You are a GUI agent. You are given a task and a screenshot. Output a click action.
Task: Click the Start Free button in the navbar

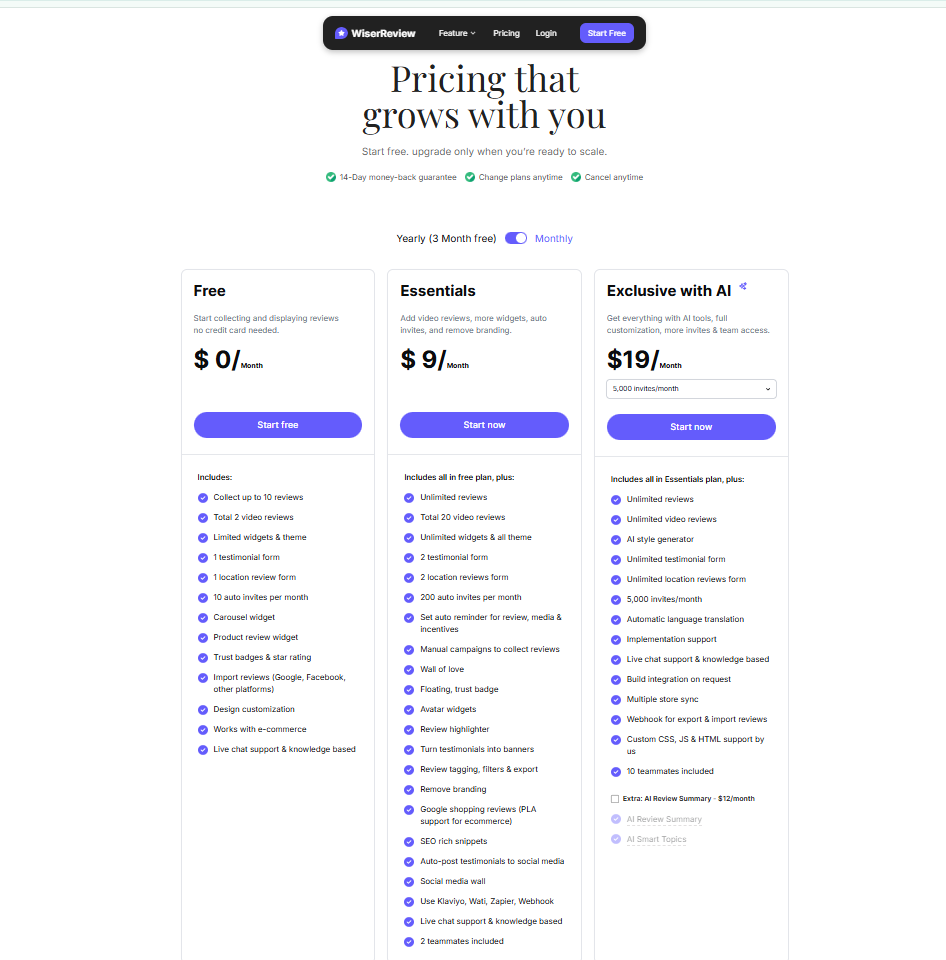coord(607,33)
